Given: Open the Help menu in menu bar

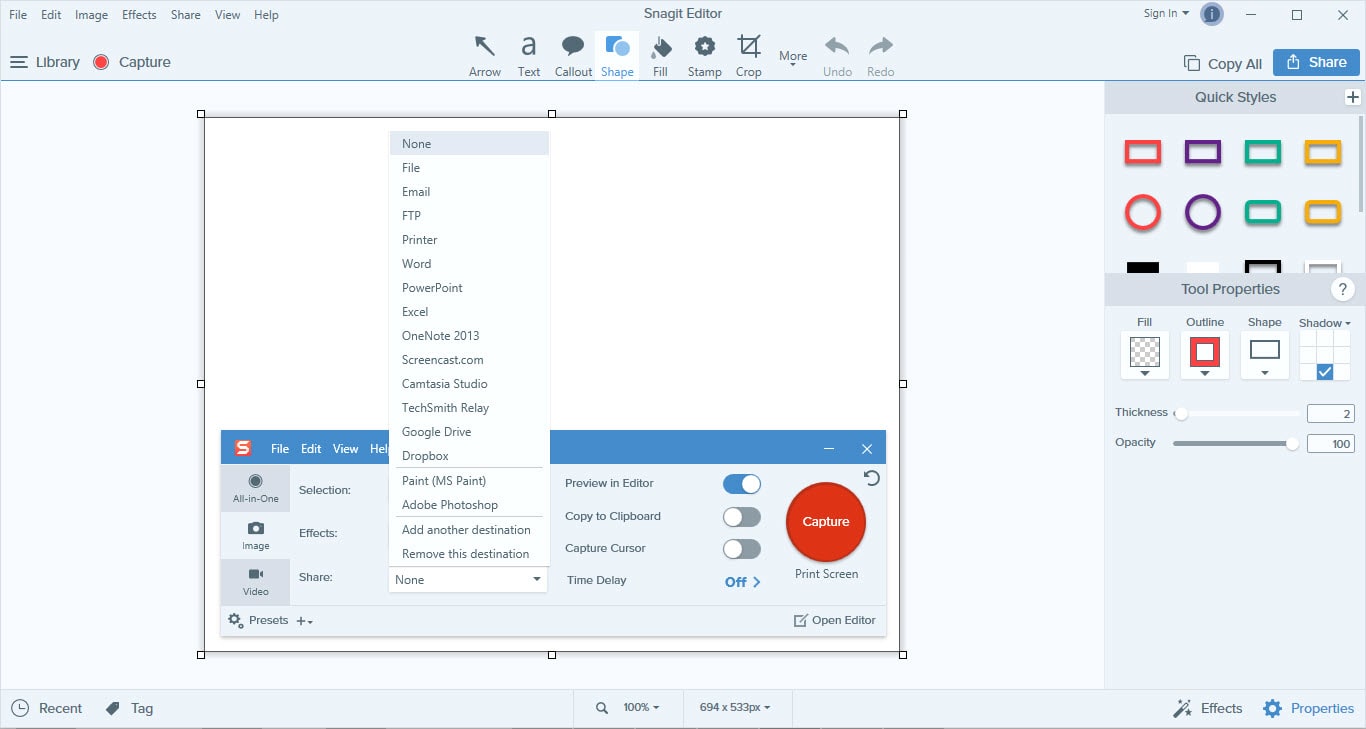Looking at the screenshot, I should coord(266,15).
